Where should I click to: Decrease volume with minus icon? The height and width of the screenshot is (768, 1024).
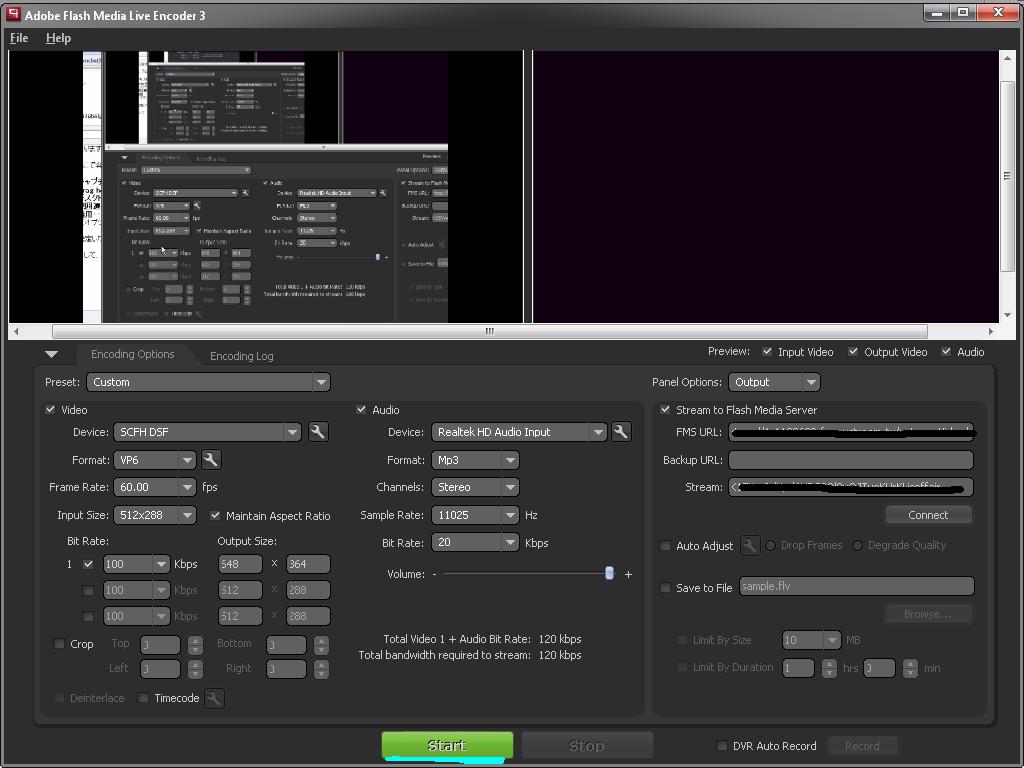[x=434, y=575]
